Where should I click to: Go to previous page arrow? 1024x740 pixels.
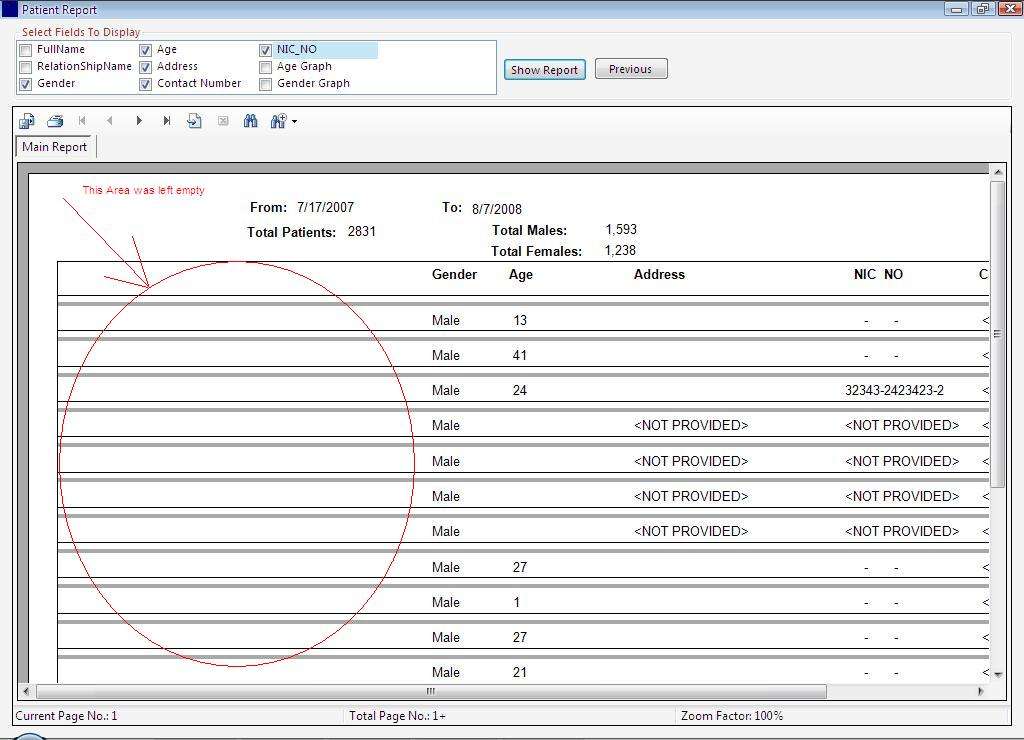110,121
